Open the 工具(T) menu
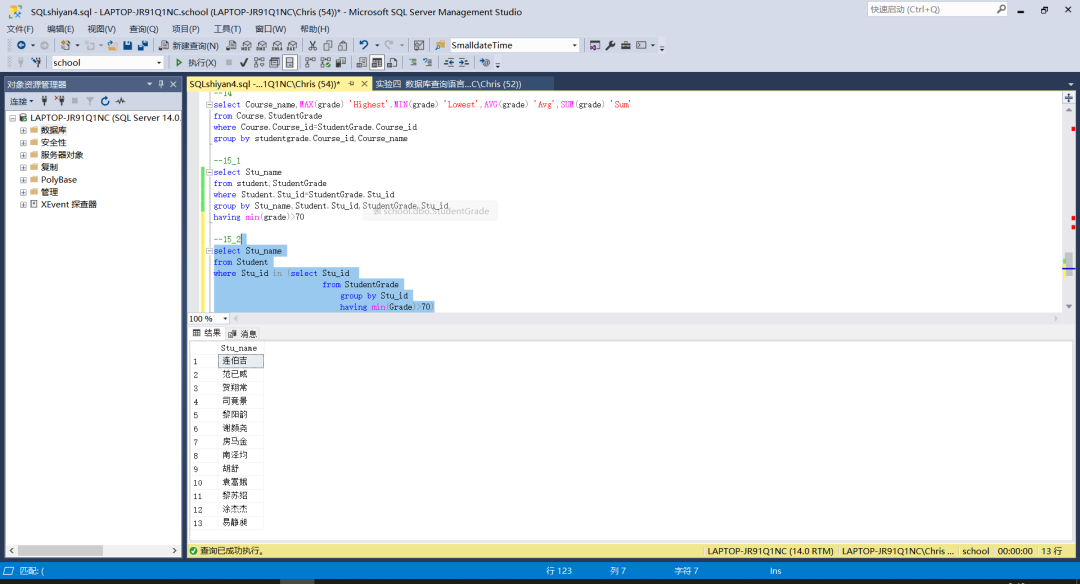The height and width of the screenshot is (584, 1080). point(227,29)
